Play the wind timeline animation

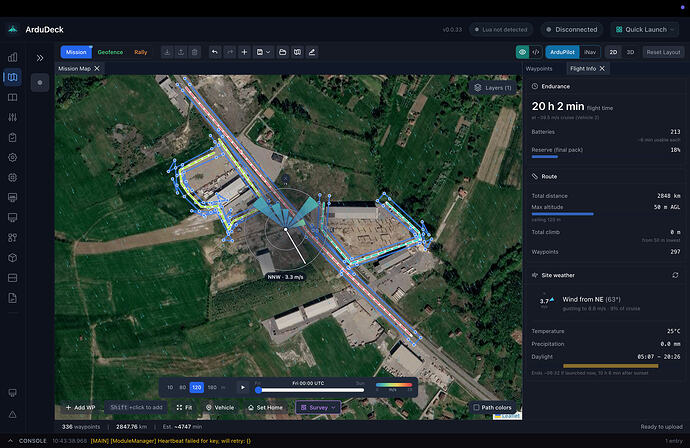pos(242,387)
